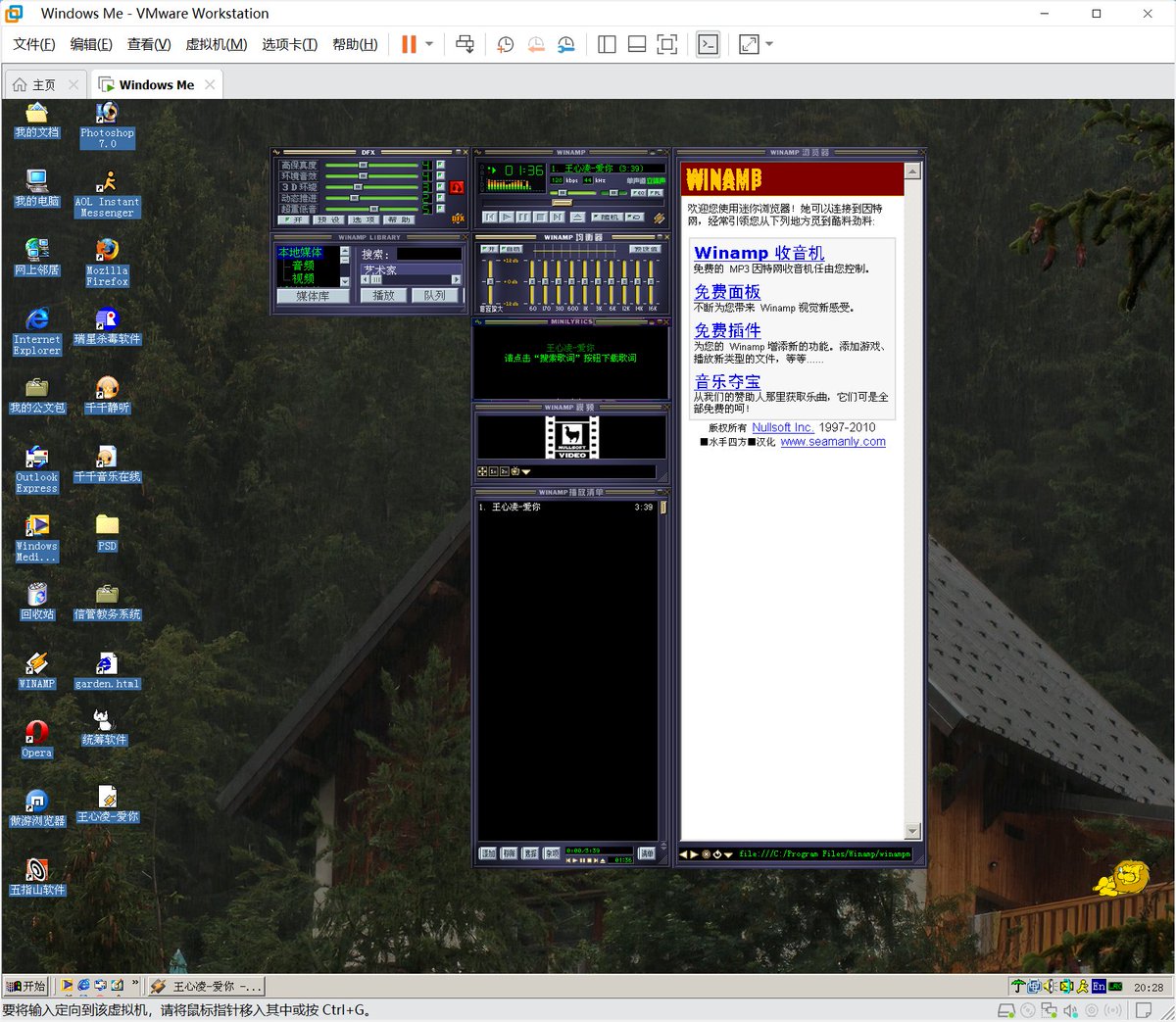Open DFX help 帮助
This screenshot has width=1176, height=1022.
coord(399,219)
